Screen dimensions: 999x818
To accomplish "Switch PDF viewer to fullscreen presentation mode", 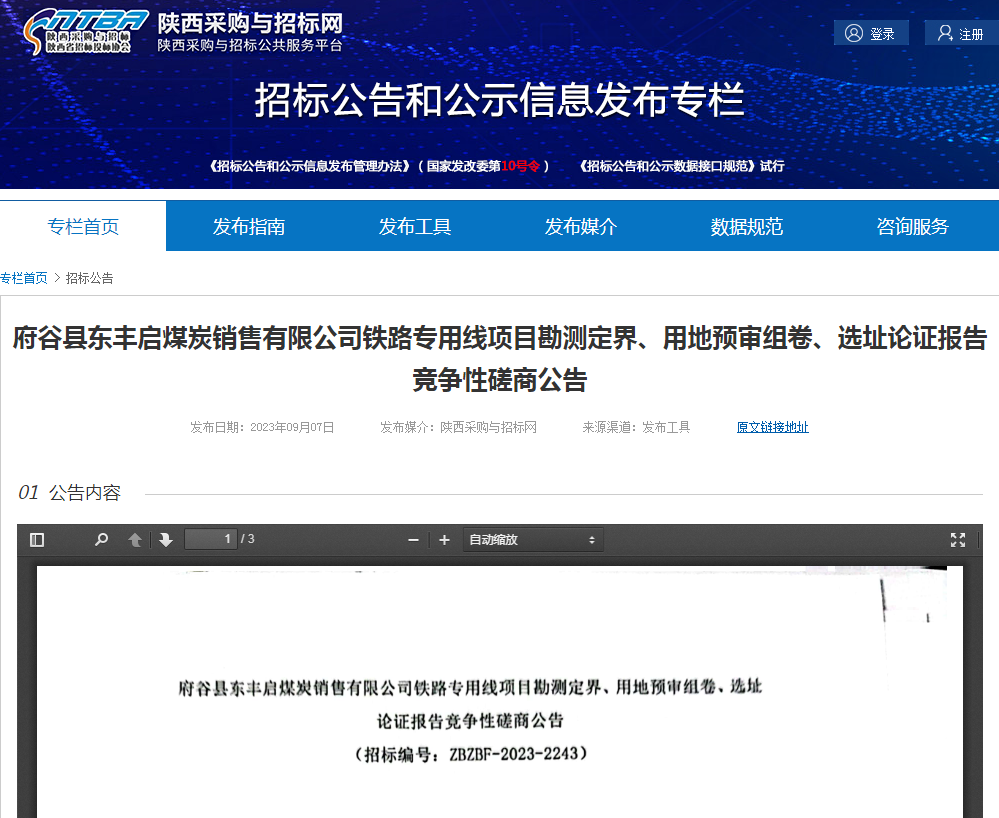I will [x=958, y=540].
